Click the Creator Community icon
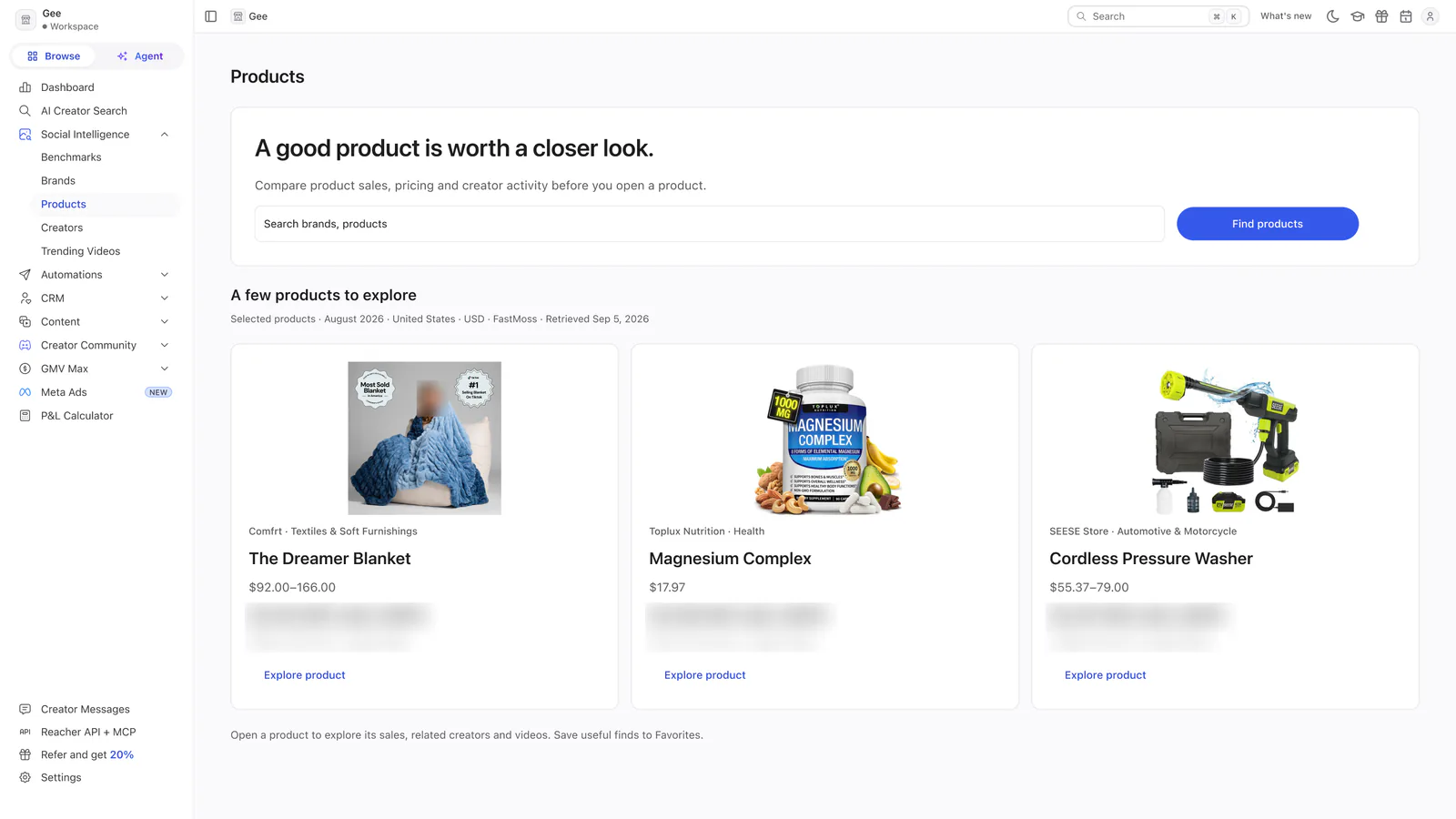Image resolution: width=1456 pixels, height=819 pixels. (x=25, y=346)
